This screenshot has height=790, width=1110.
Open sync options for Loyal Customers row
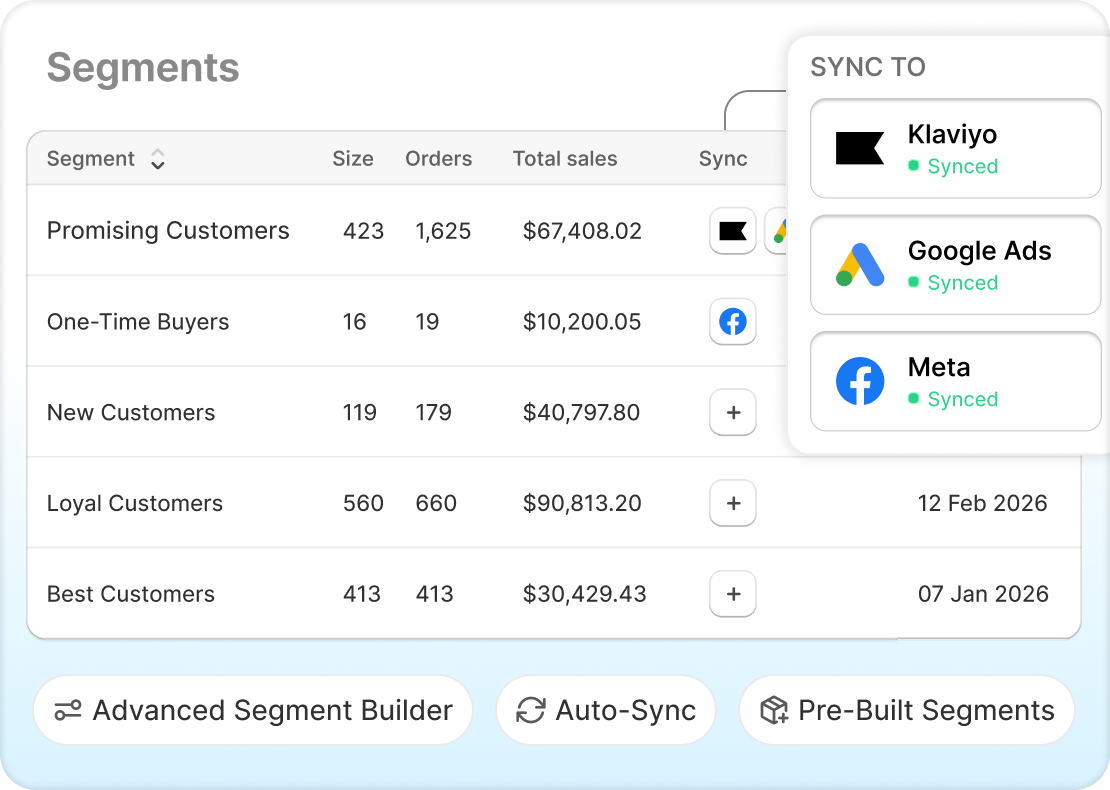733,503
